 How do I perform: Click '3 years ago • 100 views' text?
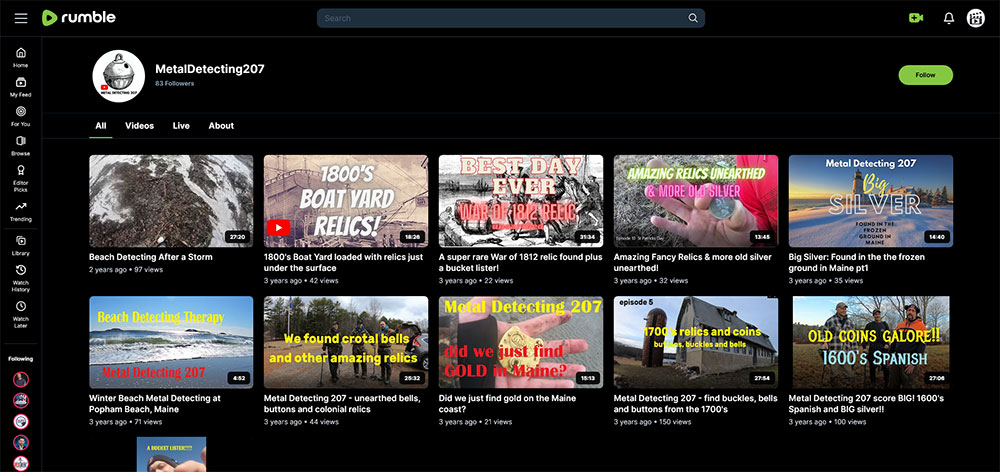[x=827, y=422]
